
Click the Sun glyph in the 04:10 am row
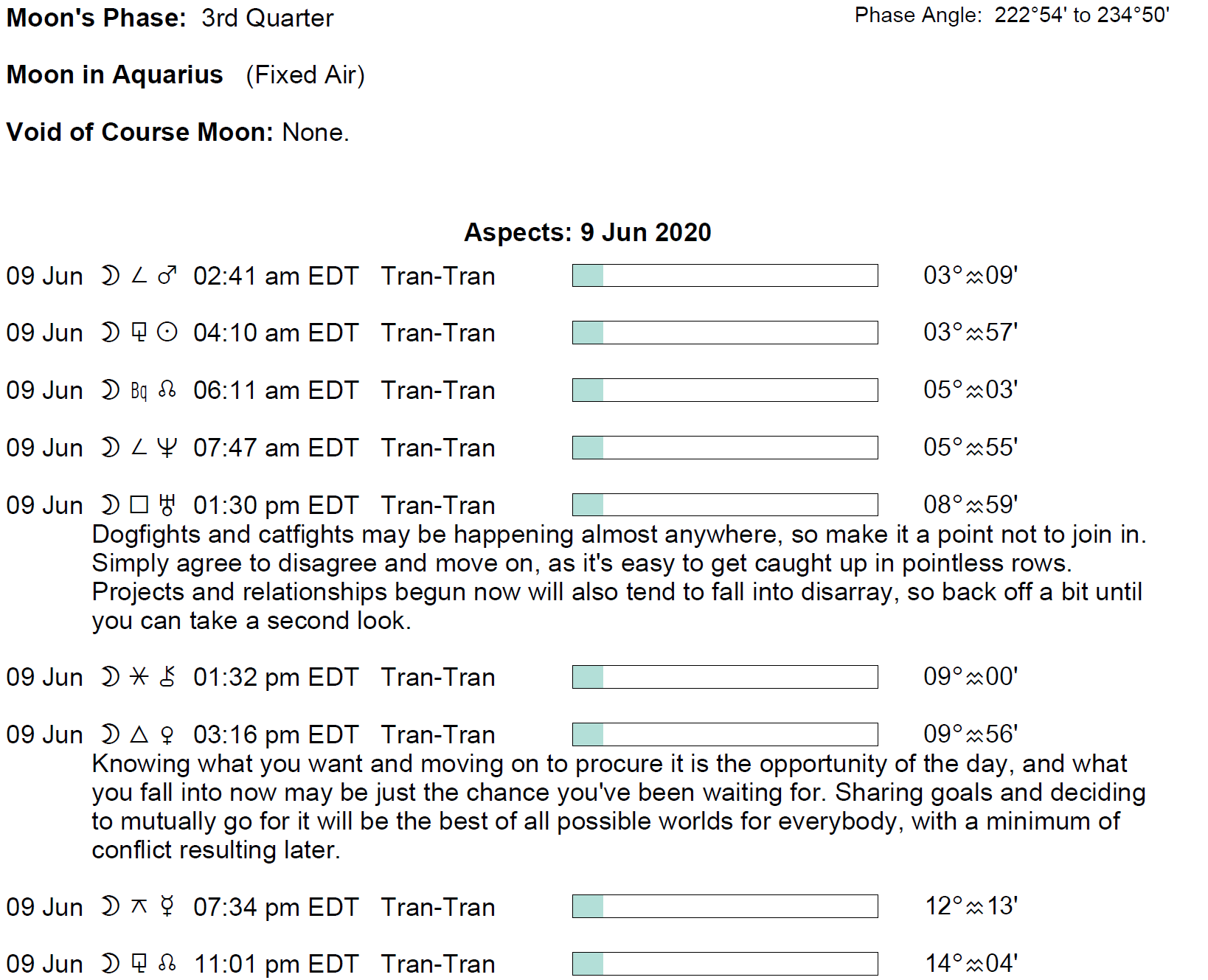[x=167, y=333]
